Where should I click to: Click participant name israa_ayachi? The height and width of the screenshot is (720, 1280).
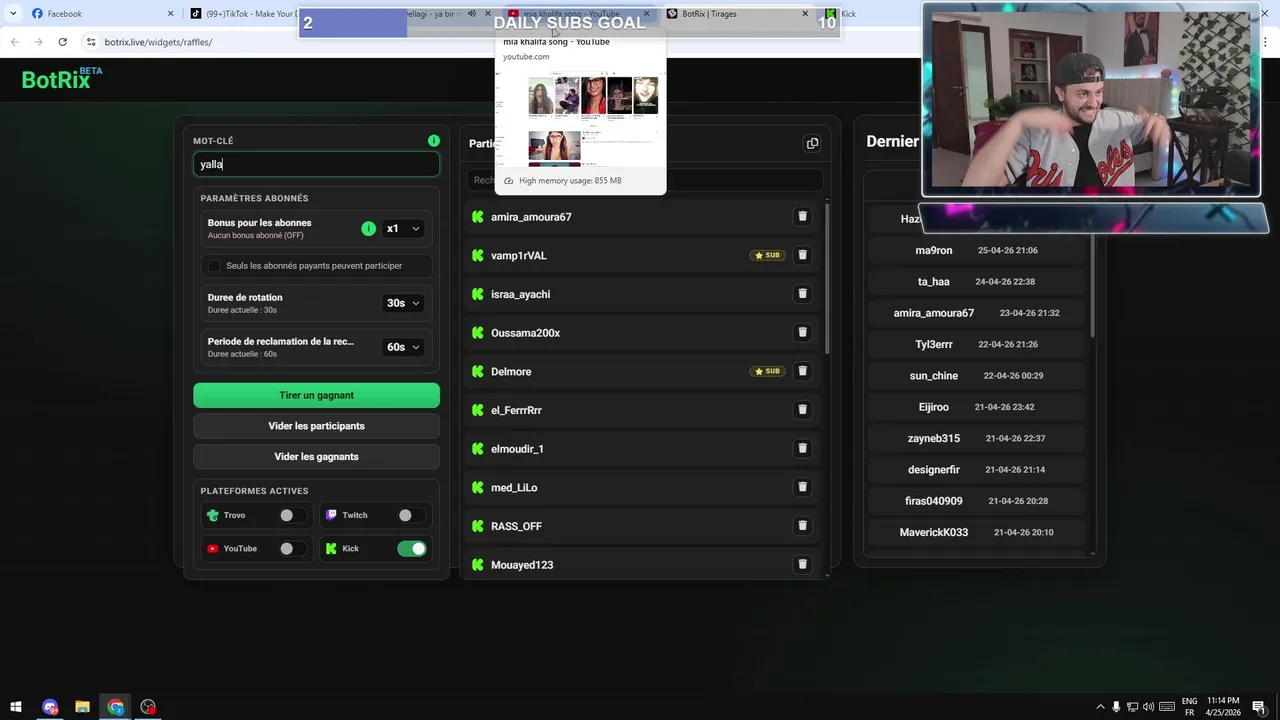(520, 294)
